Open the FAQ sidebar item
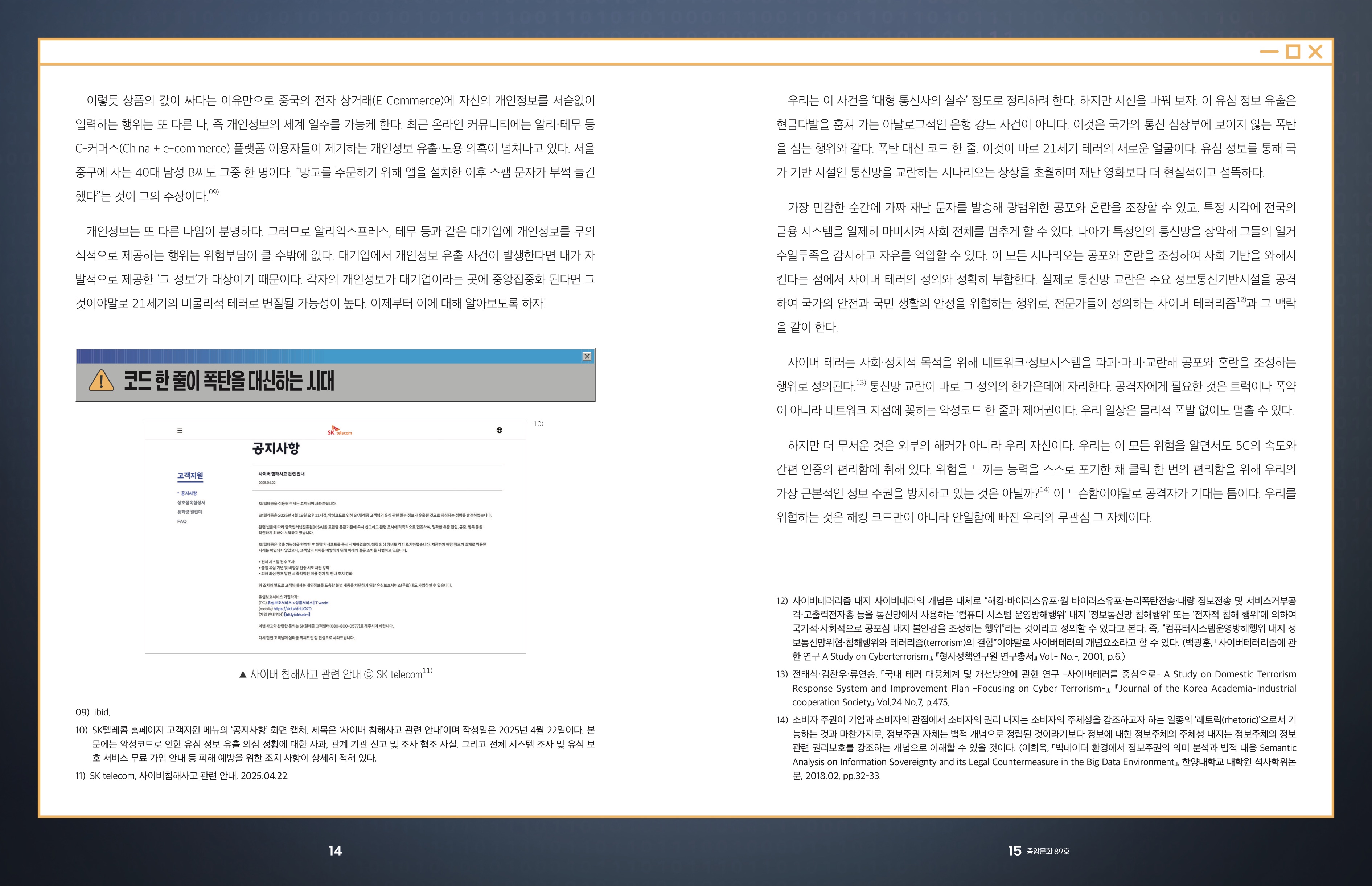The image size is (1372, 886). (x=182, y=521)
